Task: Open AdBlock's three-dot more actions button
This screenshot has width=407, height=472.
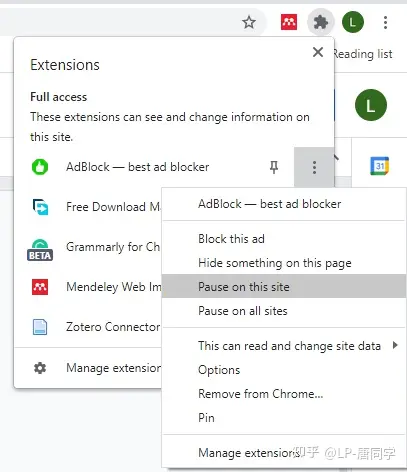Action: 314,167
